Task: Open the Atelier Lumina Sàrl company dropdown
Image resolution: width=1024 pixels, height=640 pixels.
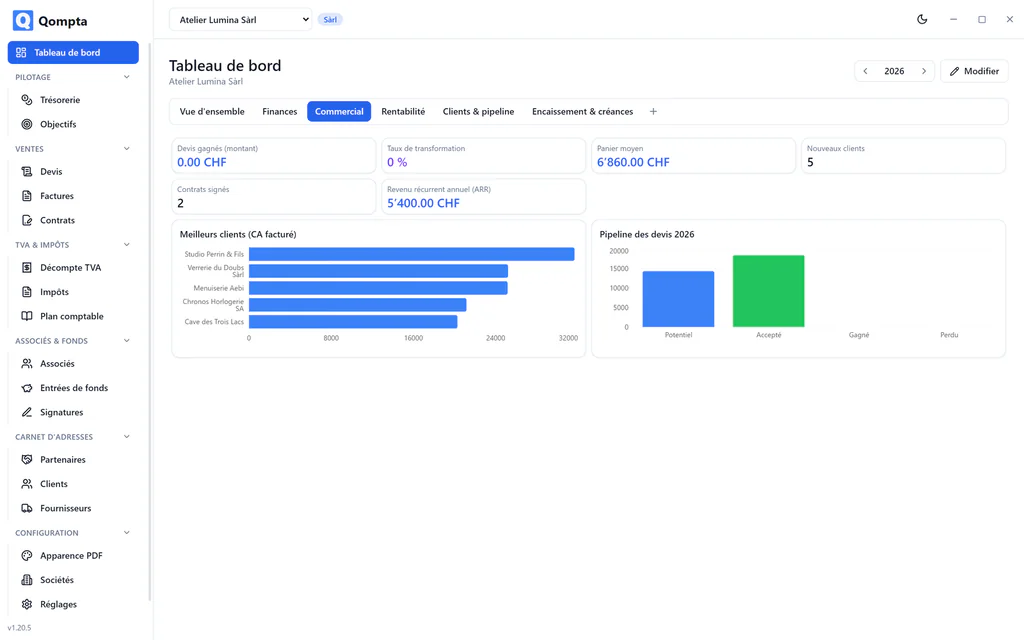Action: pos(240,20)
